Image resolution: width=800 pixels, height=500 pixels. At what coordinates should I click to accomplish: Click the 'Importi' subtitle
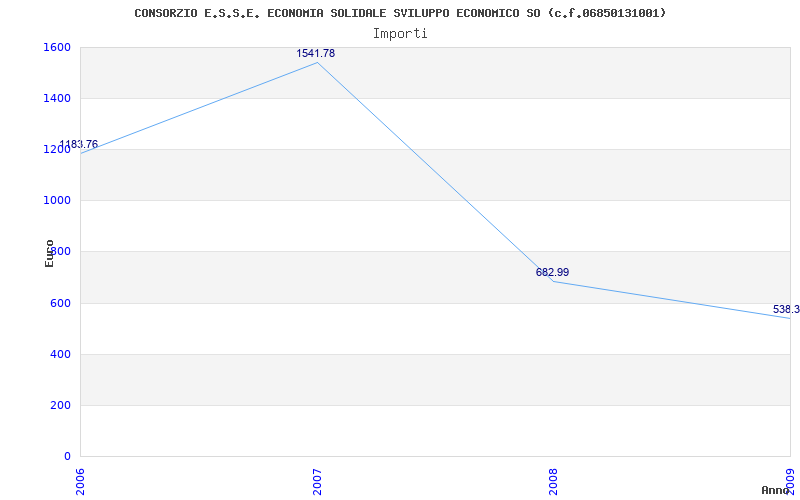click(x=400, y=34)
